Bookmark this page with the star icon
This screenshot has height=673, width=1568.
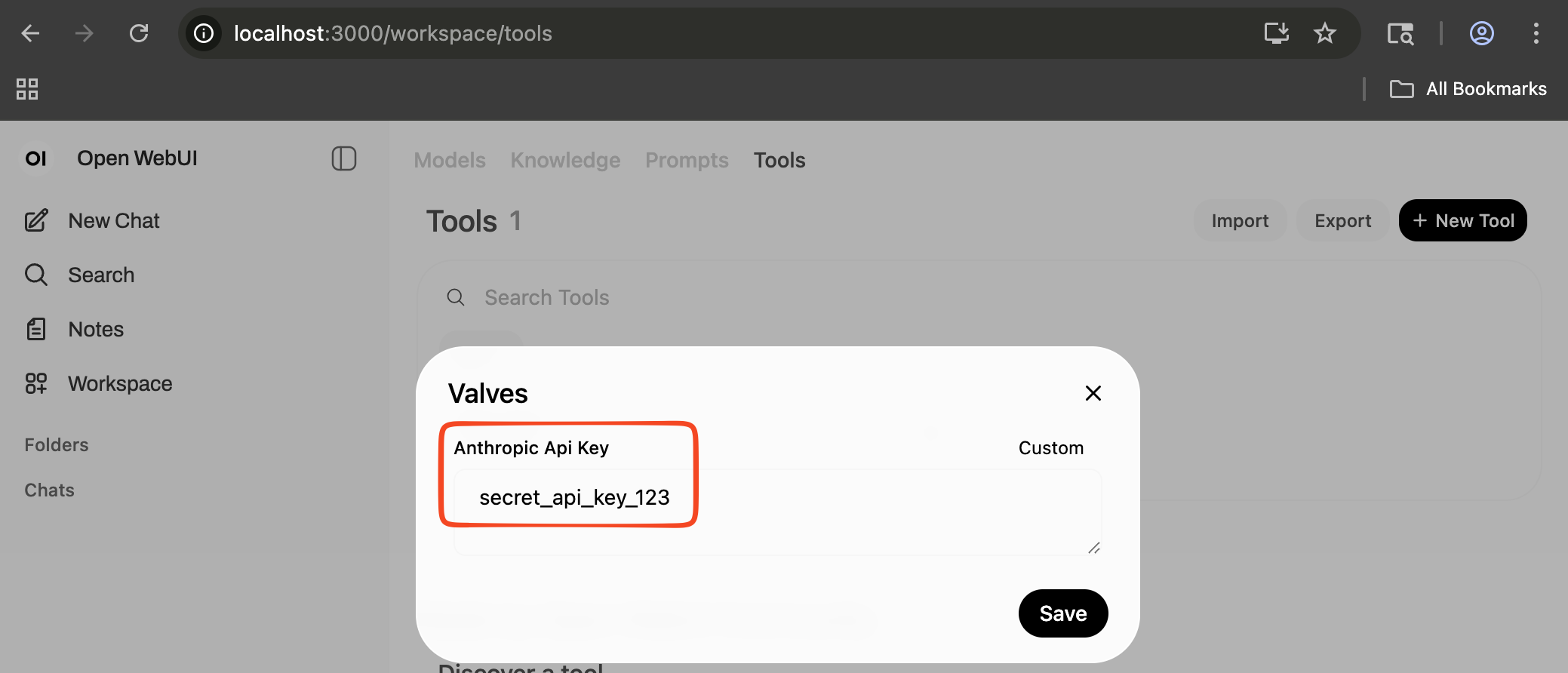click(1324, 33)
